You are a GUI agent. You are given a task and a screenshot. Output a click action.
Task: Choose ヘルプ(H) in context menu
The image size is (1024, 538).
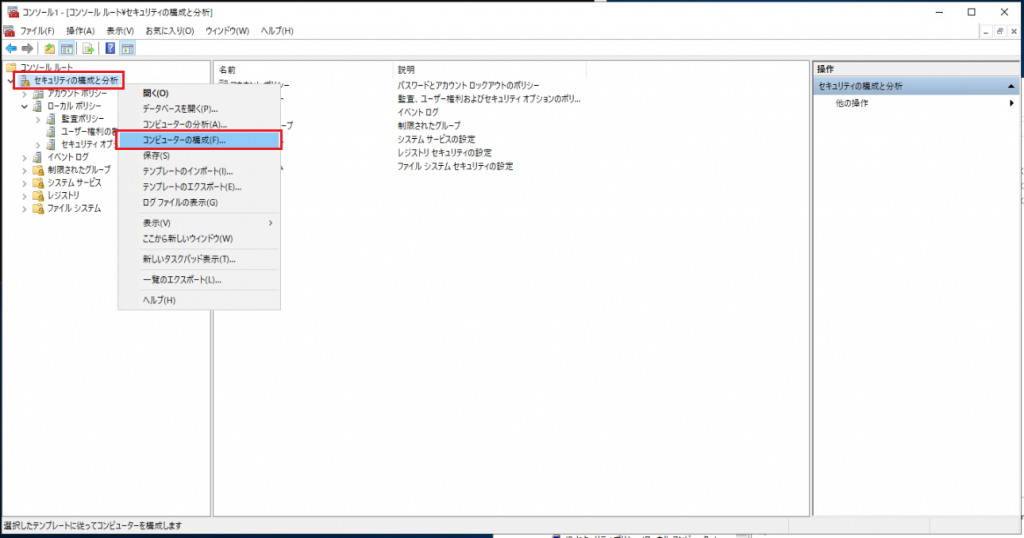(x=199, y=300)
